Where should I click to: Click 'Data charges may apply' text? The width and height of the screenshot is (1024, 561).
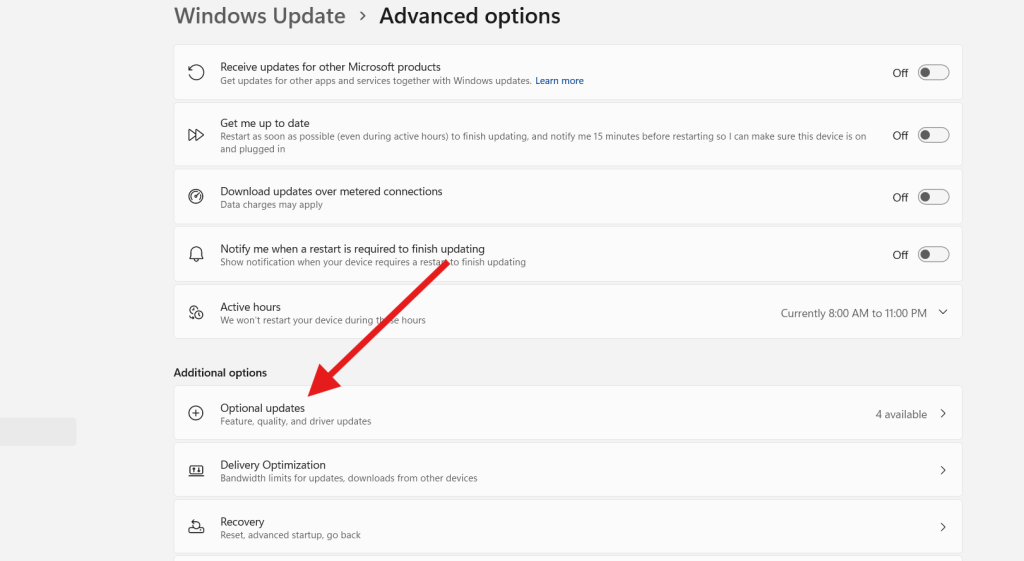point(272,204)
